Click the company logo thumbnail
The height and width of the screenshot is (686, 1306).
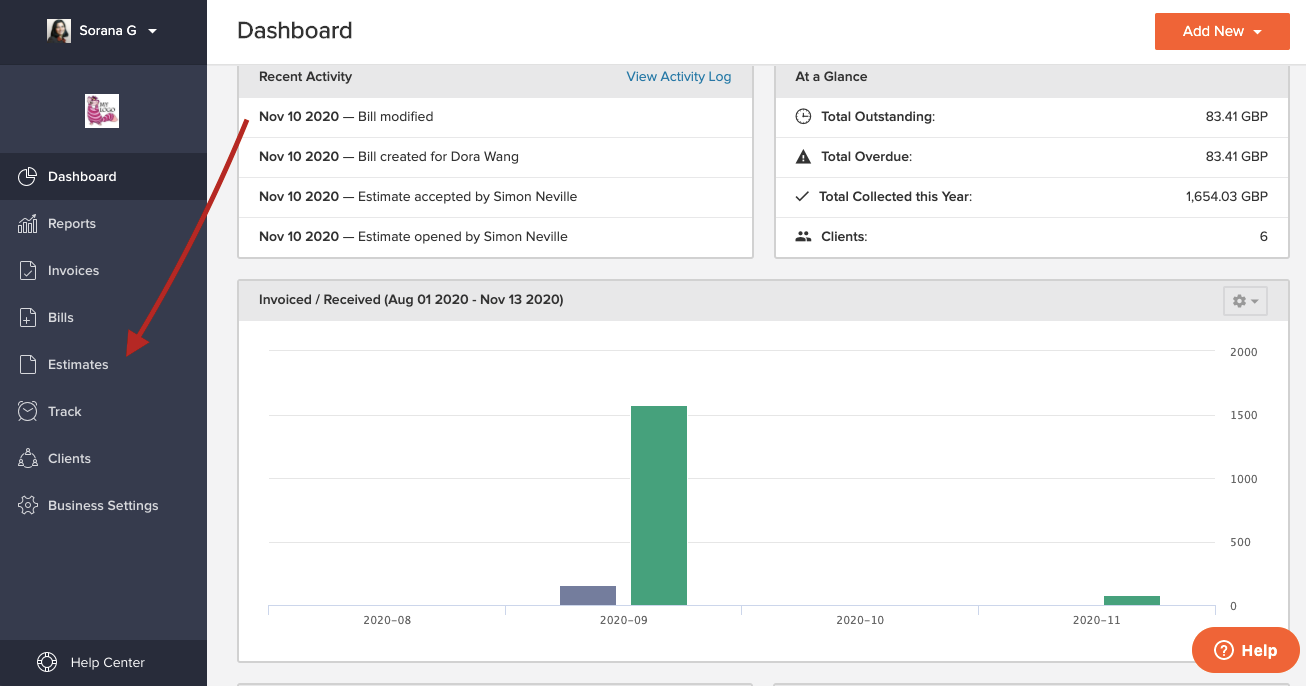(102, 111)
